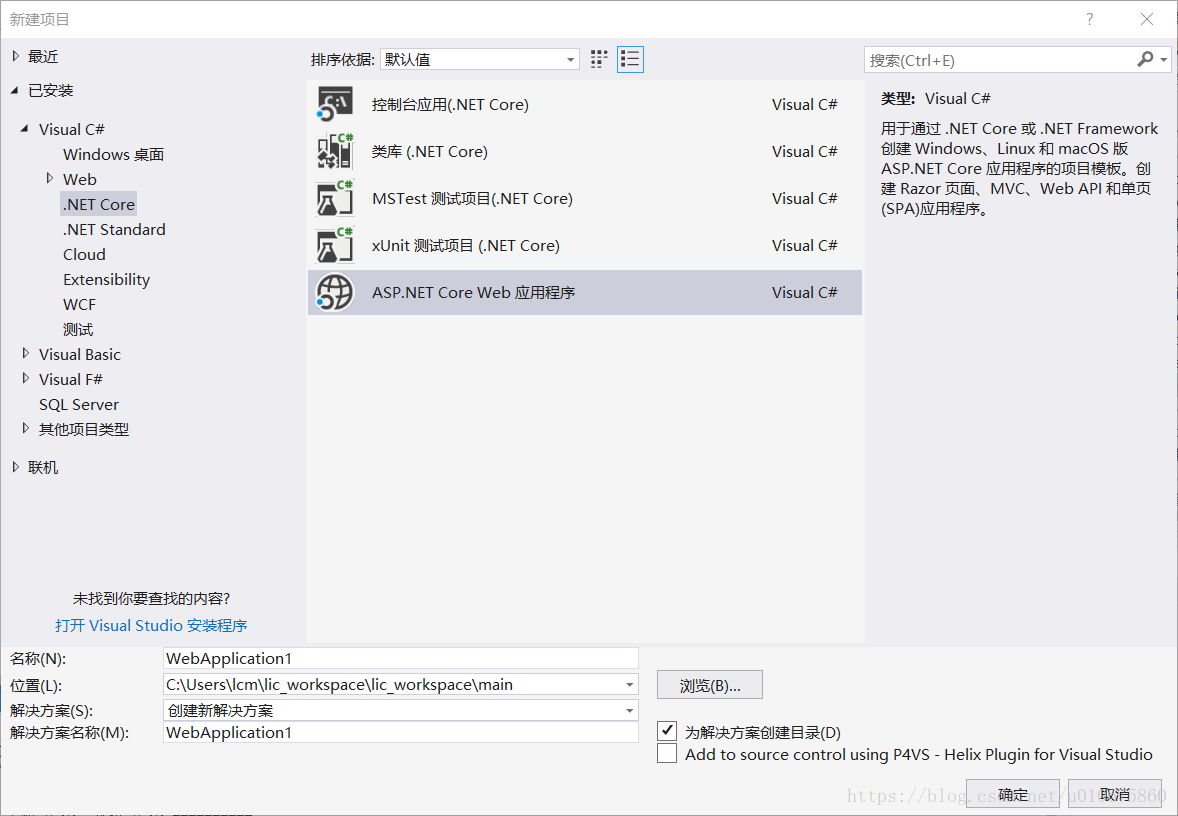
Task: Expand the Visual Basic node
Action: (x=26, y=354)
